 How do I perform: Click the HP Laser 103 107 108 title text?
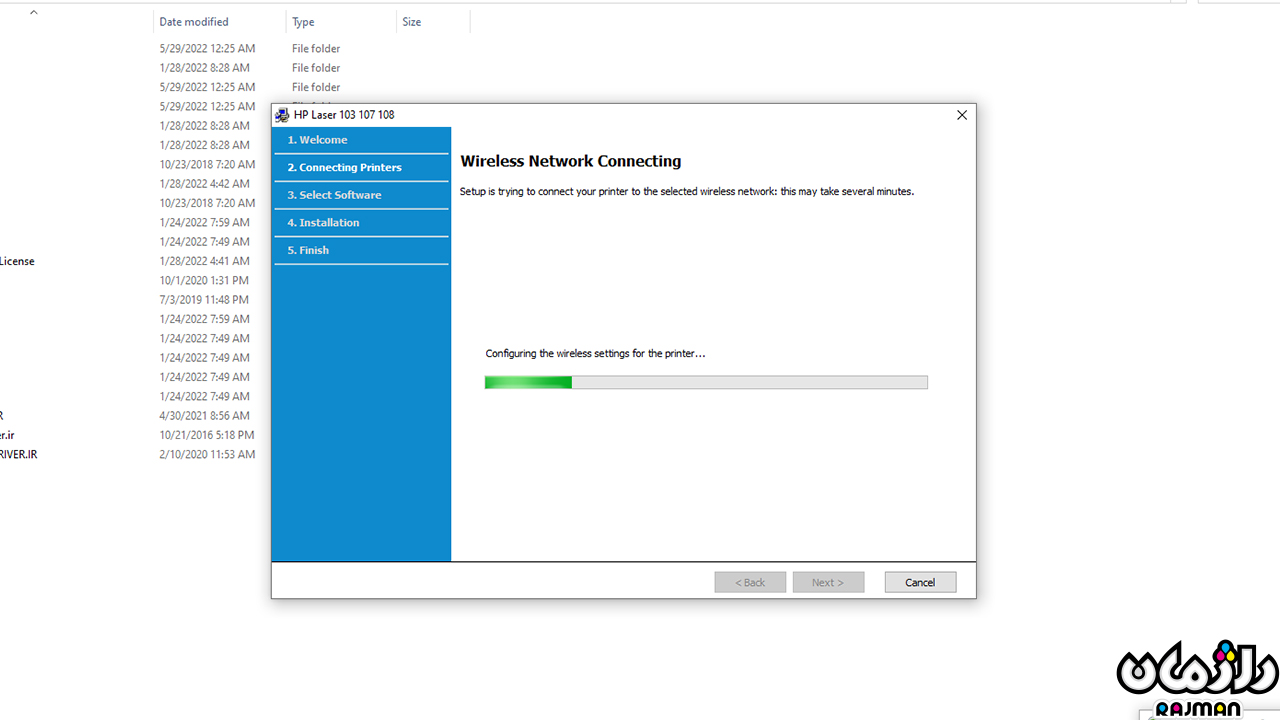[x=344, y=115]
